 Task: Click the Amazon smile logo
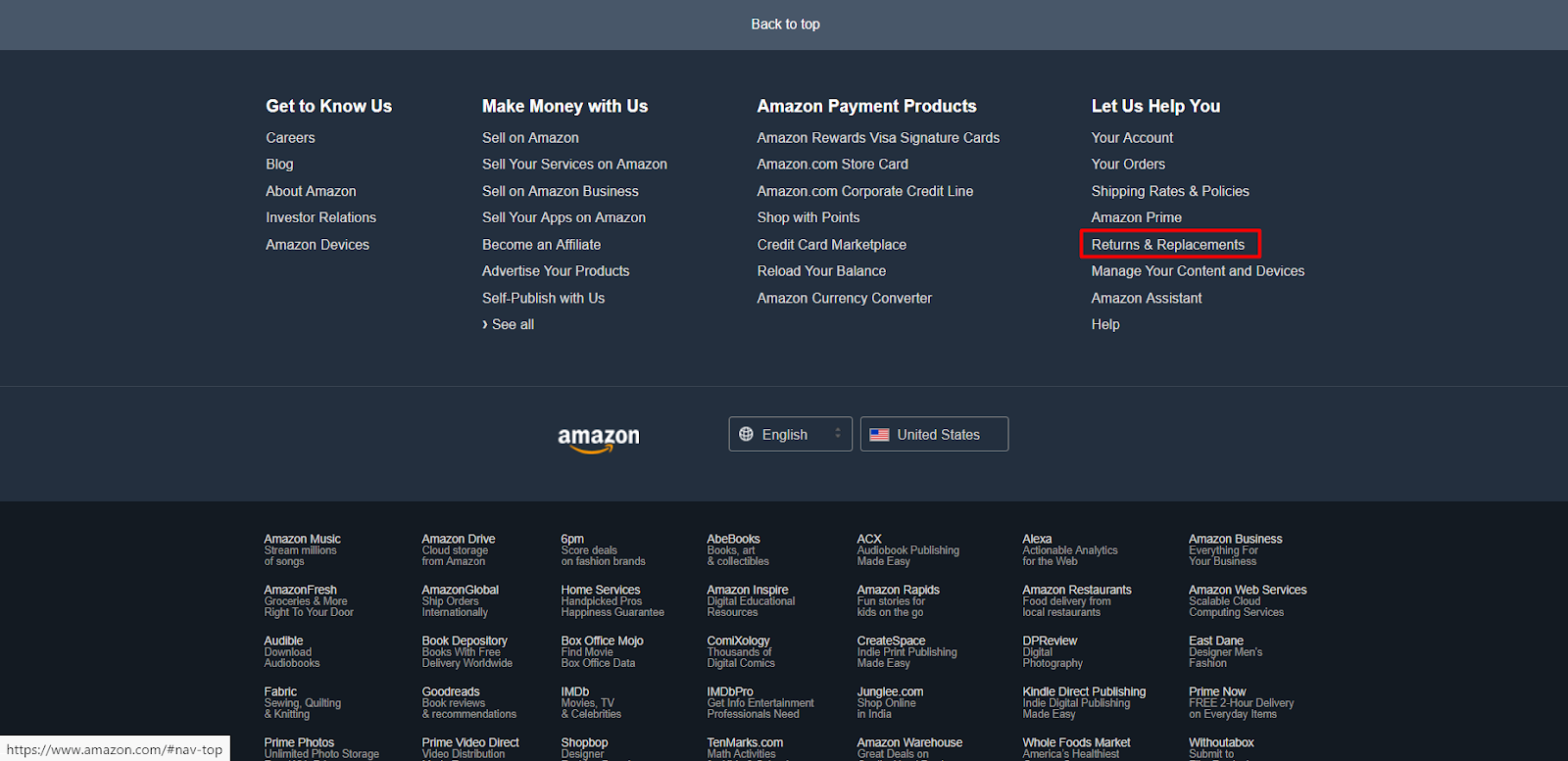[599, 440]
